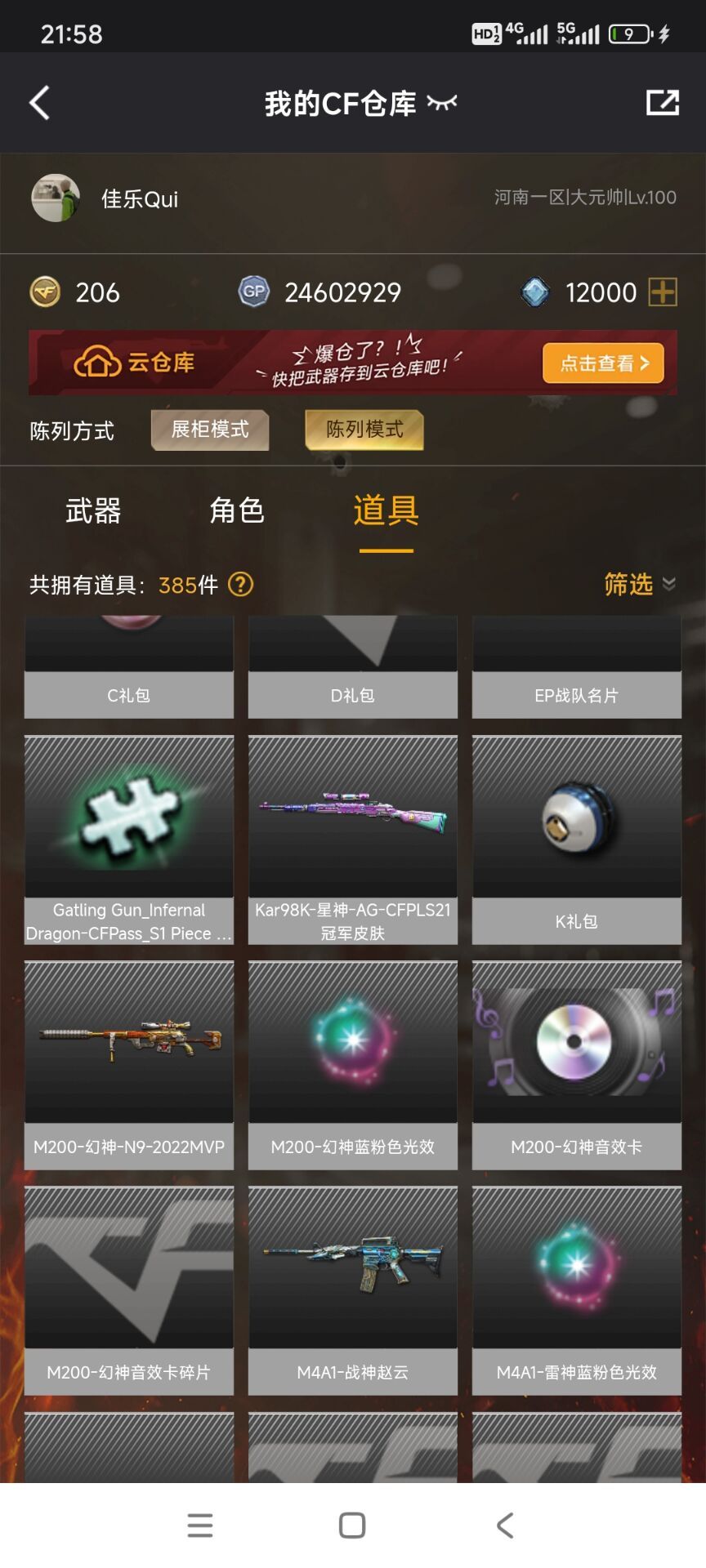Open the Kar98K-星神 skin item
The width and height of the screenshot is (706, 1568).
[353, 840]
